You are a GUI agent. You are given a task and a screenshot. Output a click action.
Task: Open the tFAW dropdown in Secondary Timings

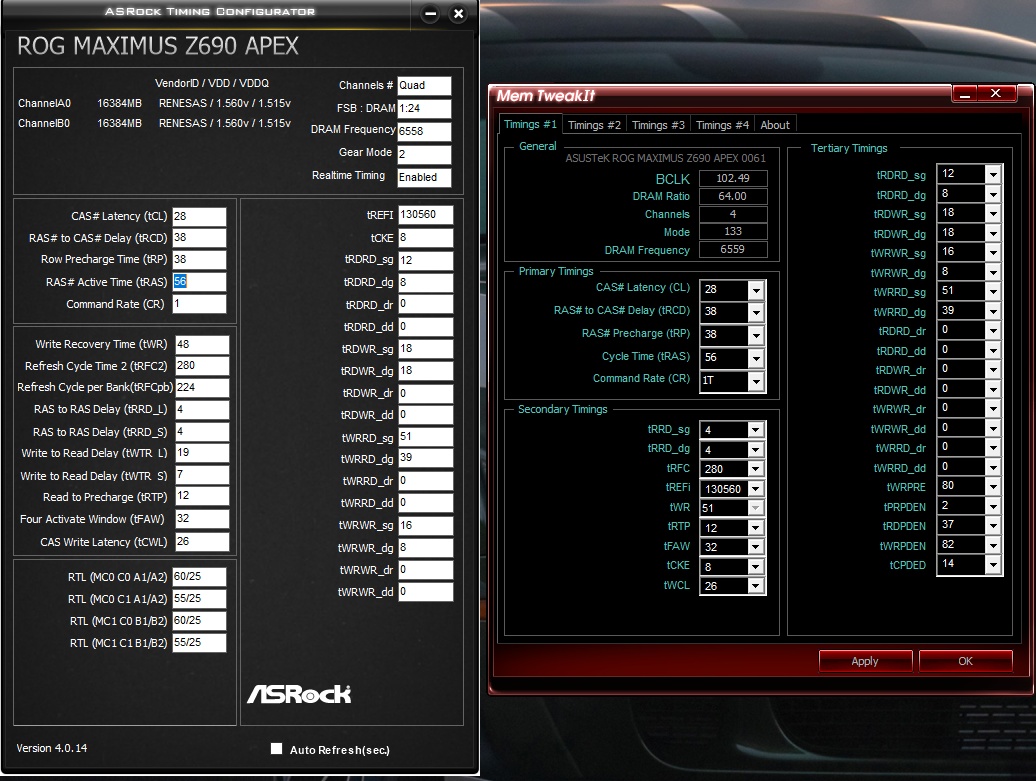[x=755, y=547]
